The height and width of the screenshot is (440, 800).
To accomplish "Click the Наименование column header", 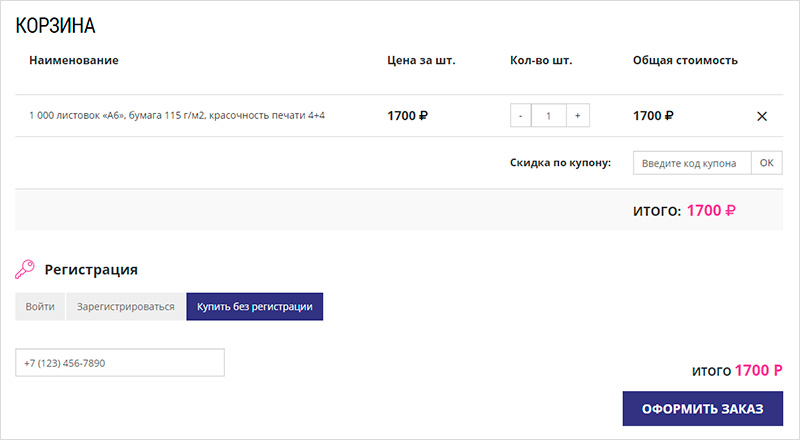I will (74, 60).
